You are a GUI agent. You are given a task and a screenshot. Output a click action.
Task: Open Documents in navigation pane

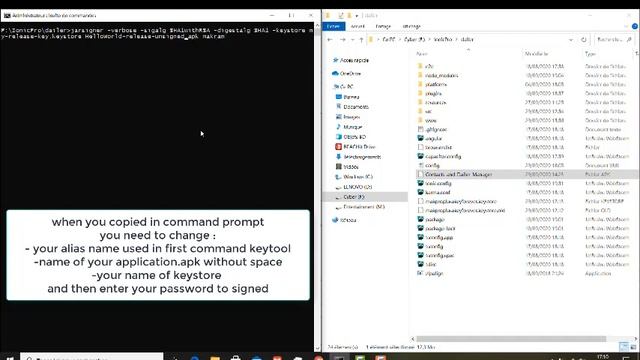tap(352, 107)
